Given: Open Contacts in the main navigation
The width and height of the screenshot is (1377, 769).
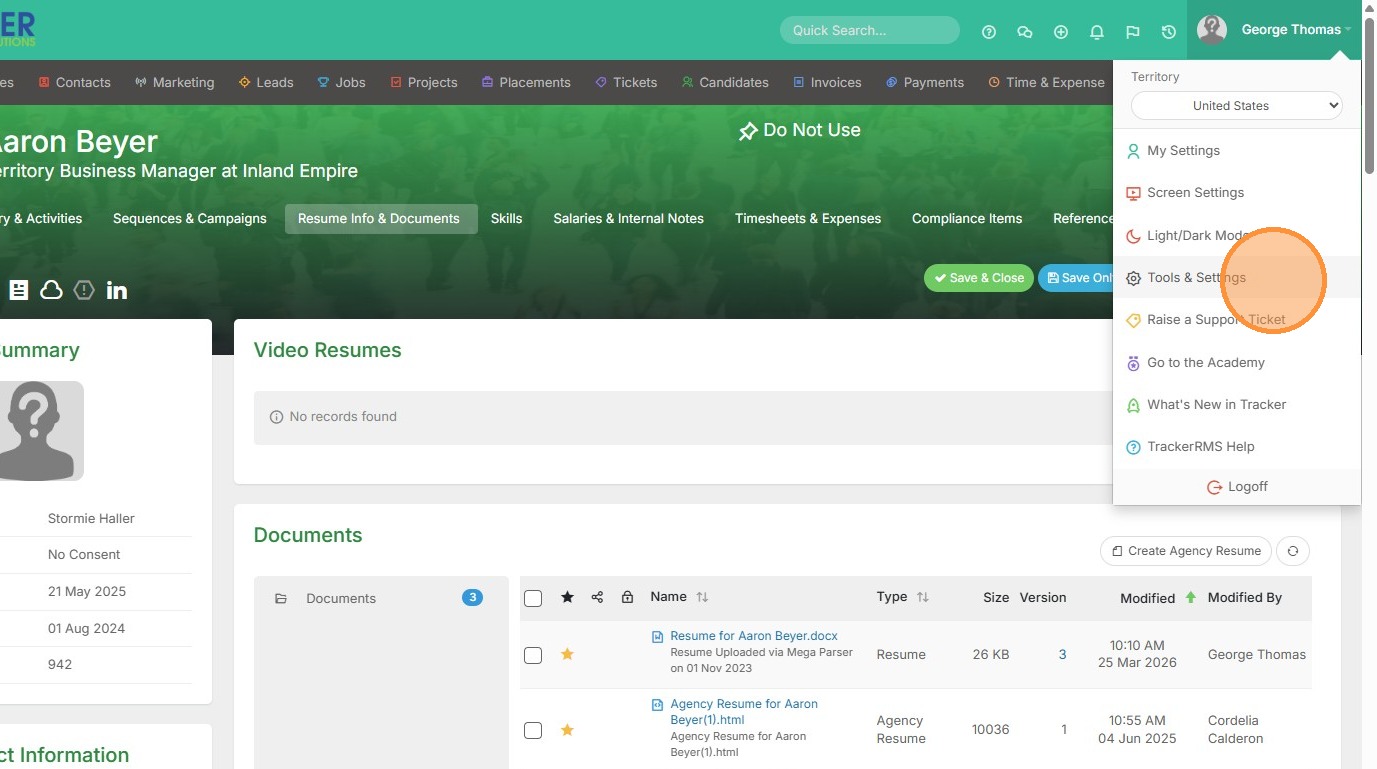Looking at the screenshot, I should [x=74, y=83].
